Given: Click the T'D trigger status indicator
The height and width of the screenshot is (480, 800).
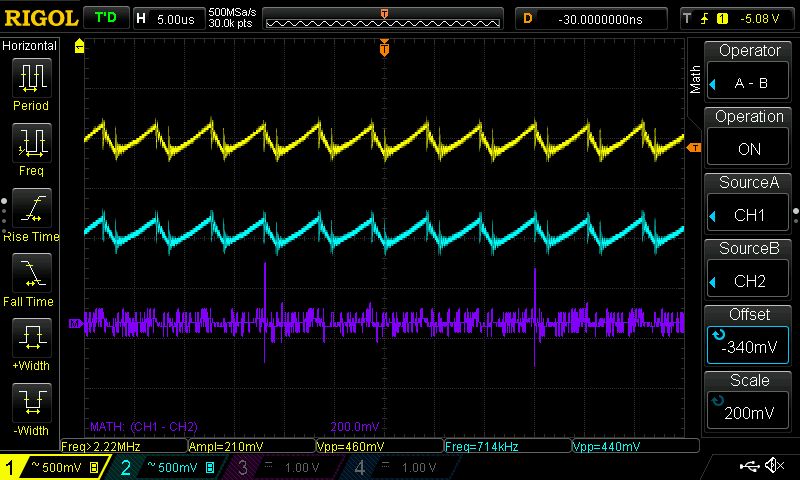Looking at the screenshot, I should (x=106, y=18).
